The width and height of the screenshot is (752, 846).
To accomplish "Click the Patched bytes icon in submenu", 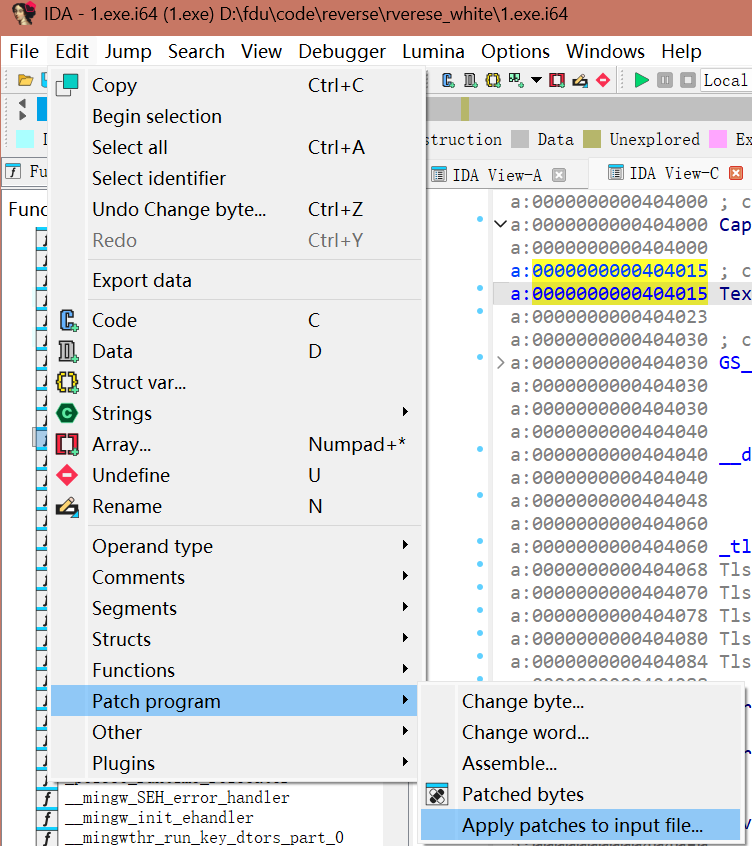I will coord(436,795).
